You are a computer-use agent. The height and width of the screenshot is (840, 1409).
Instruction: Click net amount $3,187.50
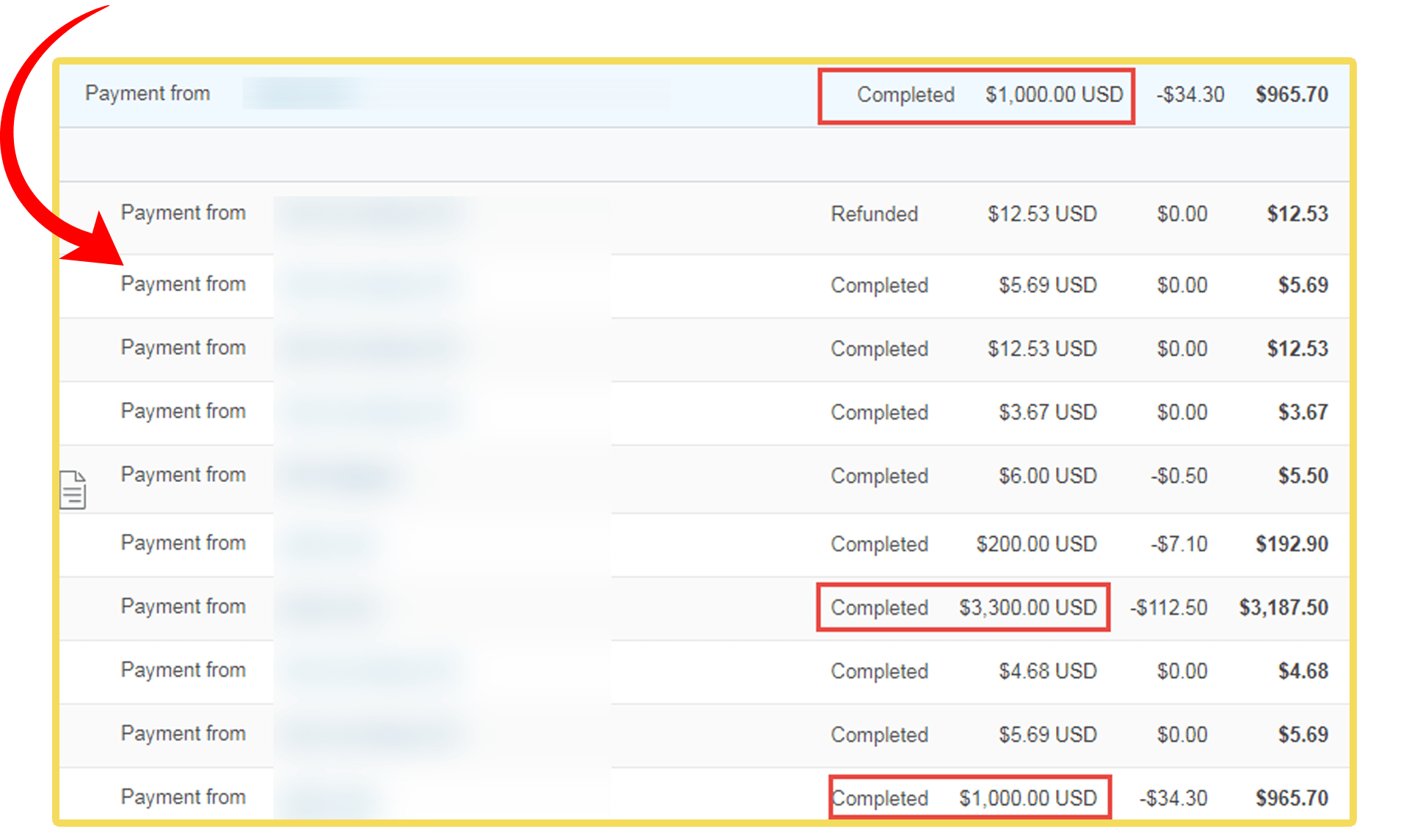[x=1284, y=607]
